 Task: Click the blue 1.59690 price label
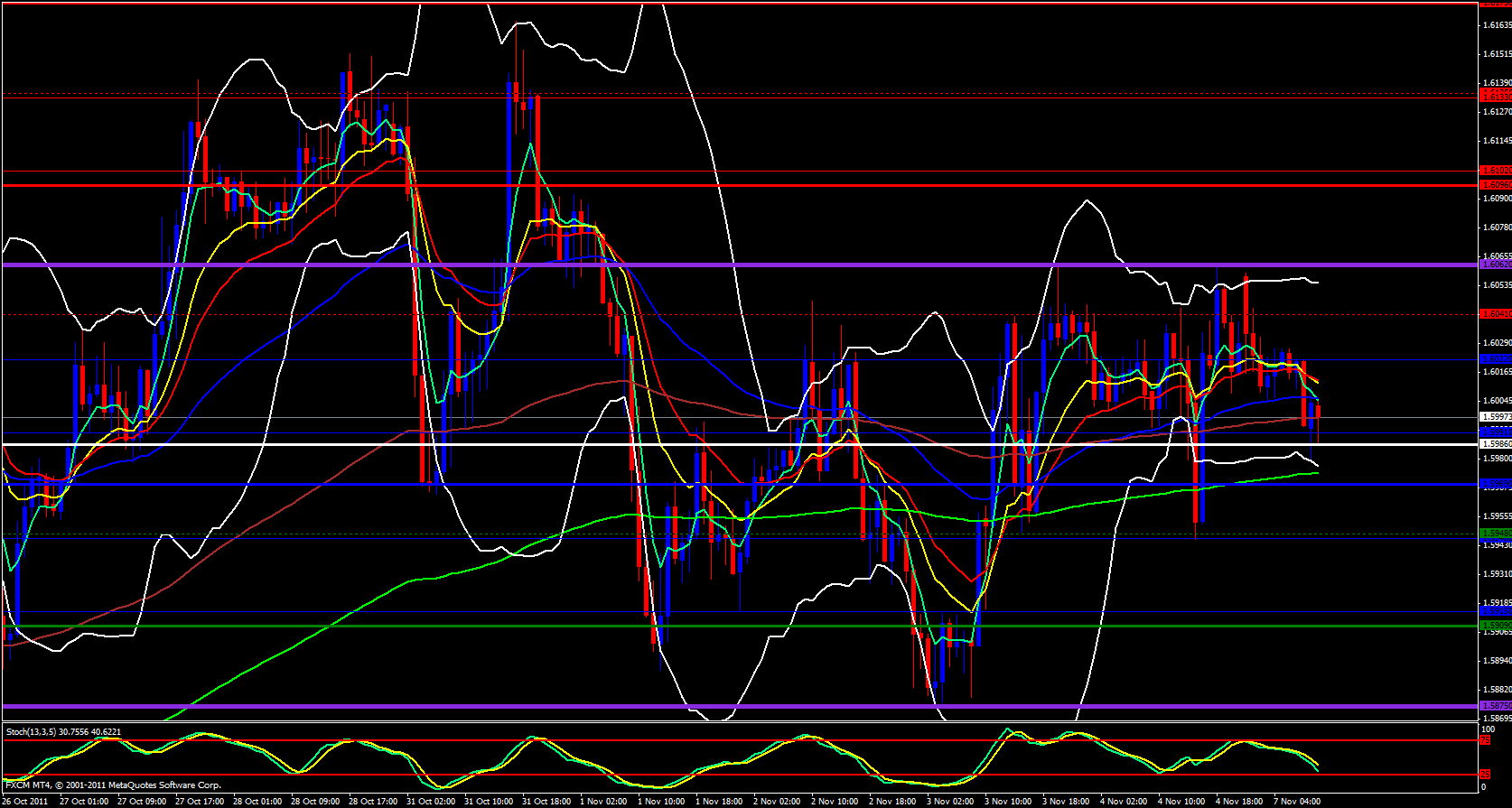[1495, 484]
